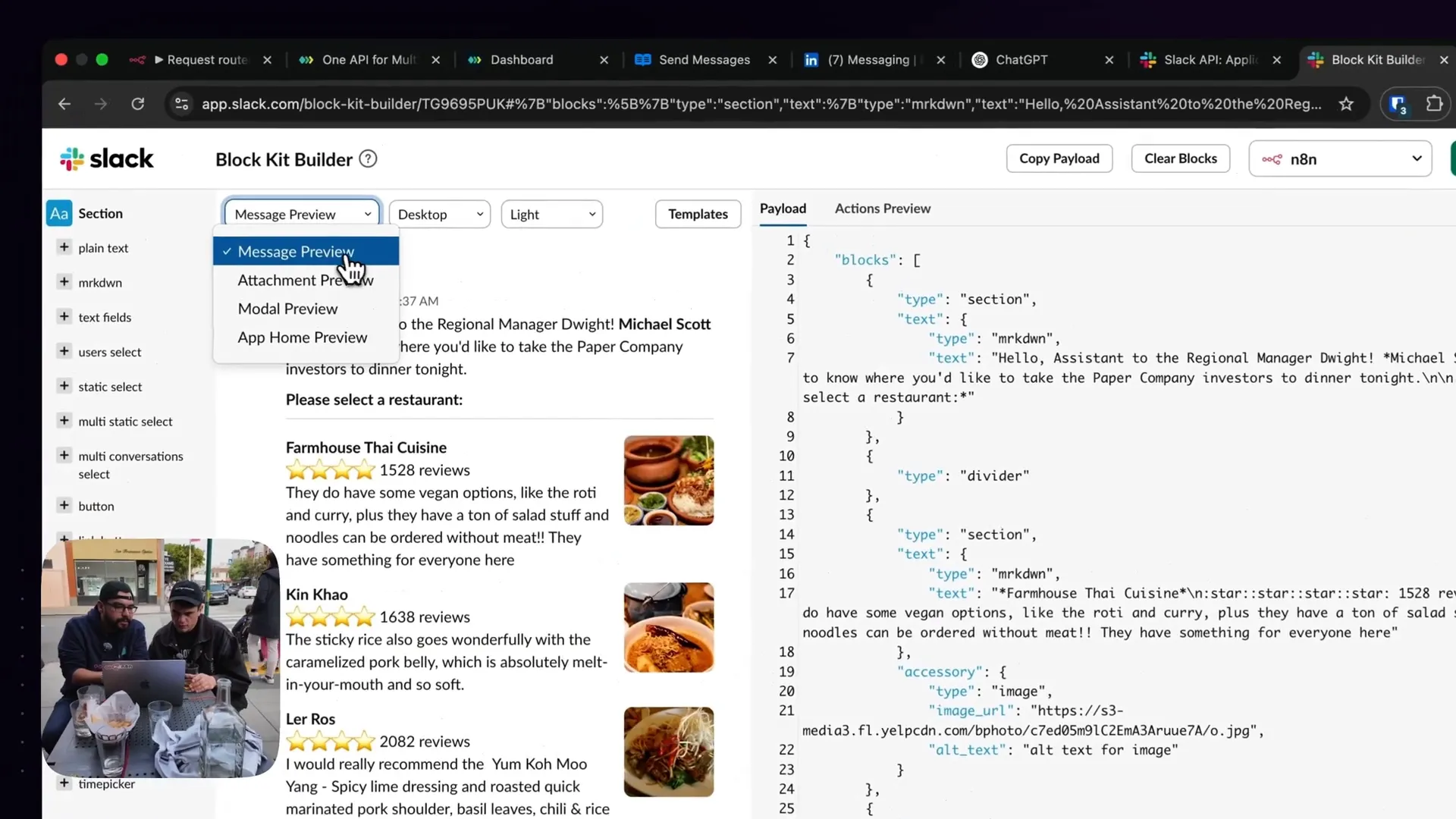This screenshot has height=819, width=1456.
Task: Open Block Kit Builder help question mark
Action: (x=368, y=159)
